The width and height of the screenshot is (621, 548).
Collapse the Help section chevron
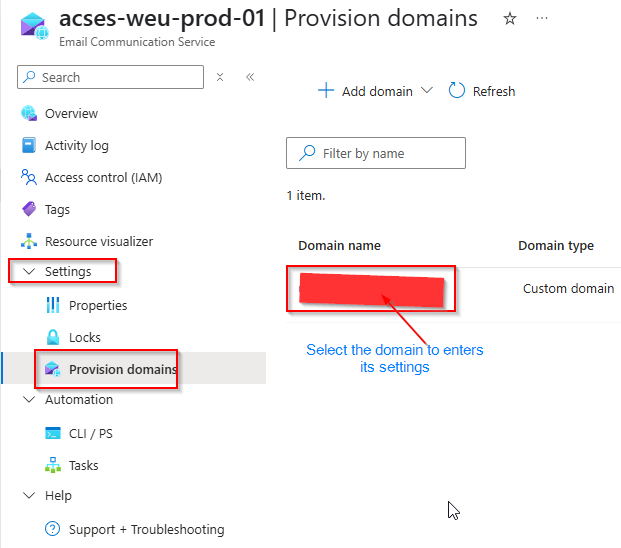click(27, 496)
